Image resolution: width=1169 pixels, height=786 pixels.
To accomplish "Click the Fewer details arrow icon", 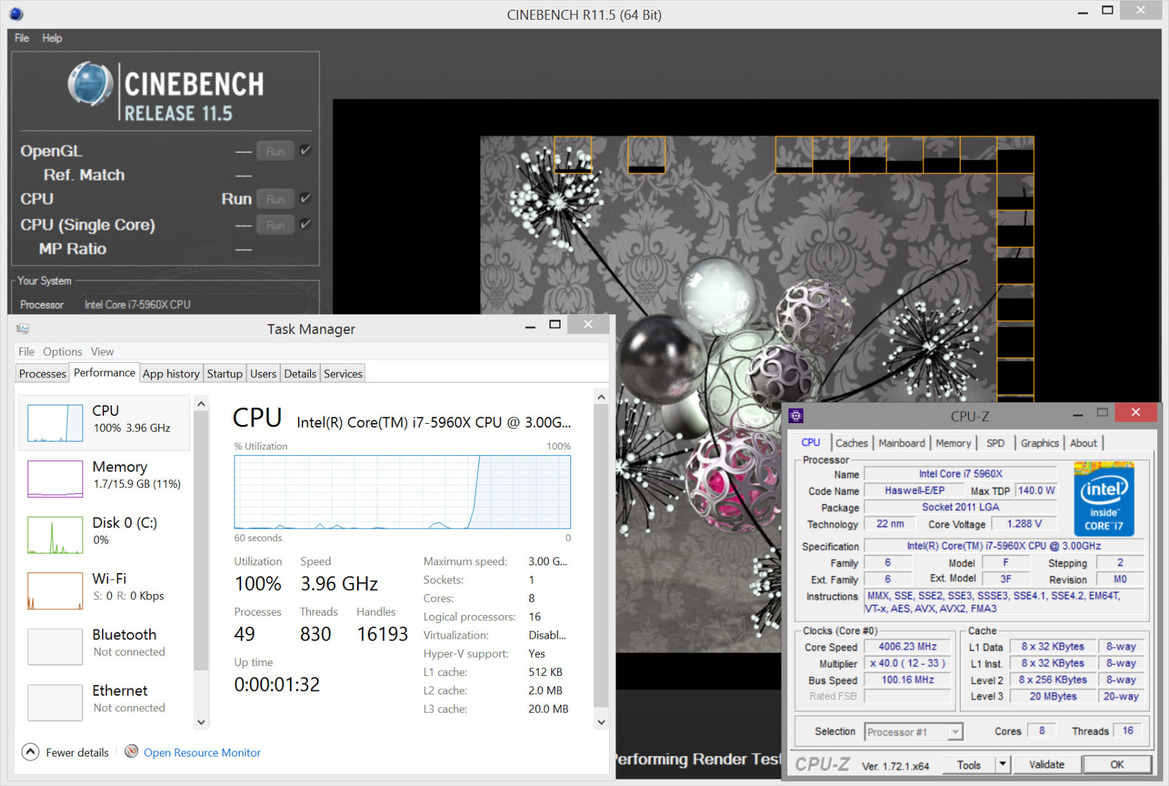I will point(30,752).
